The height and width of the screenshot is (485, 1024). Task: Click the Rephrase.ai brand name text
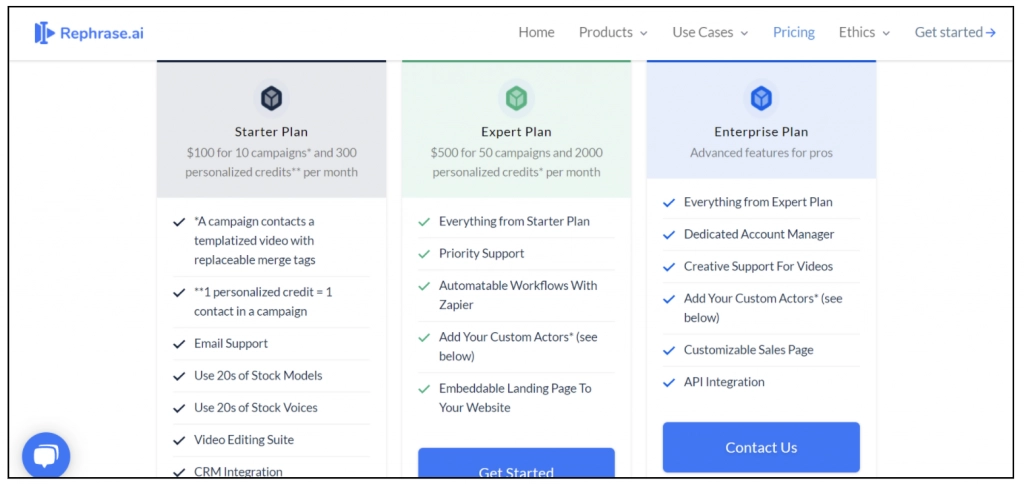point(101,33)
